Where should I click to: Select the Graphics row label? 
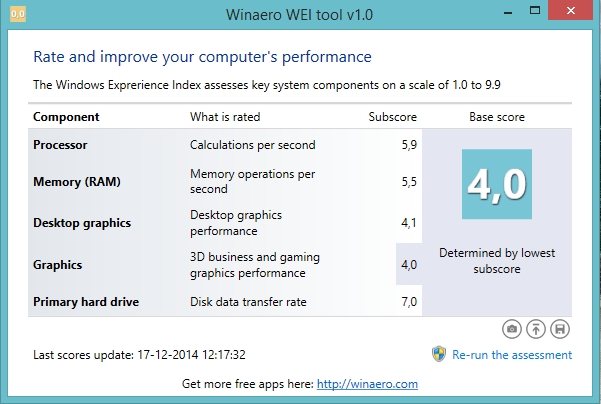57,265
